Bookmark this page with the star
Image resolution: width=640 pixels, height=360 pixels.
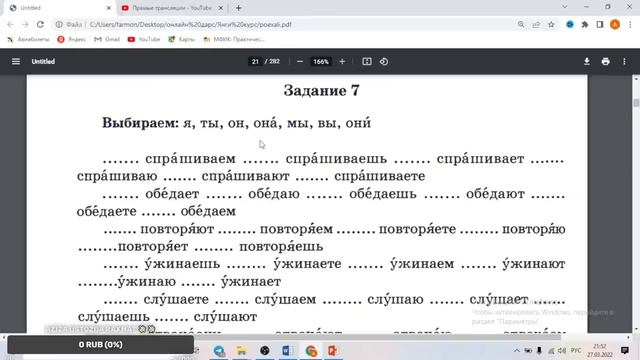point(551,24)
